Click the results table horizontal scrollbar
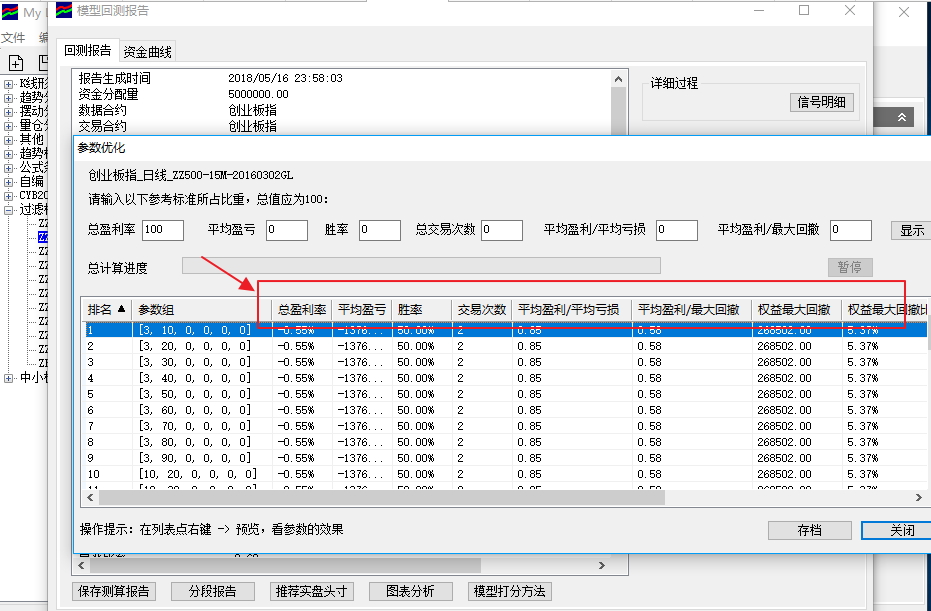 pyautogui.click(x=380, y=497)
